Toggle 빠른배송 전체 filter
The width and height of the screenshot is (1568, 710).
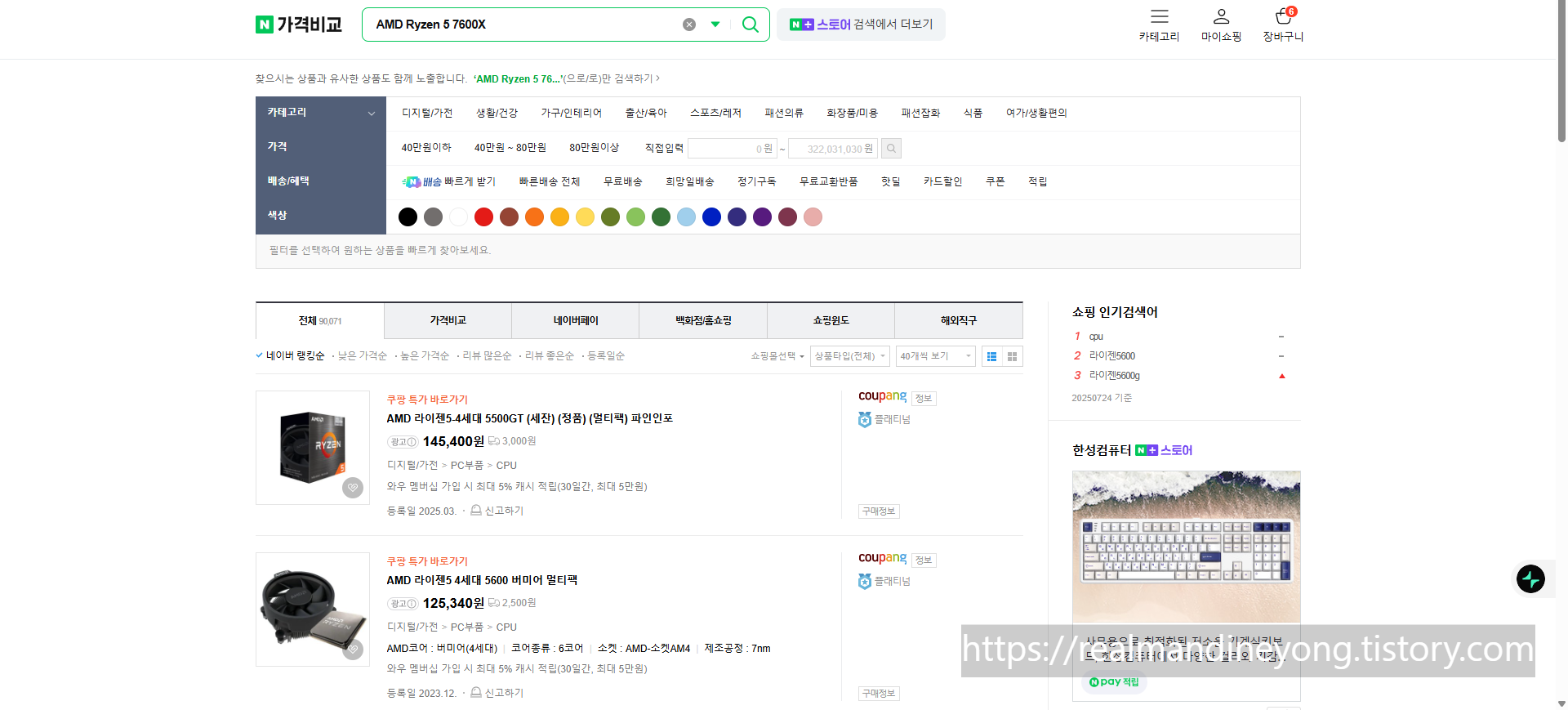[549, 181]
